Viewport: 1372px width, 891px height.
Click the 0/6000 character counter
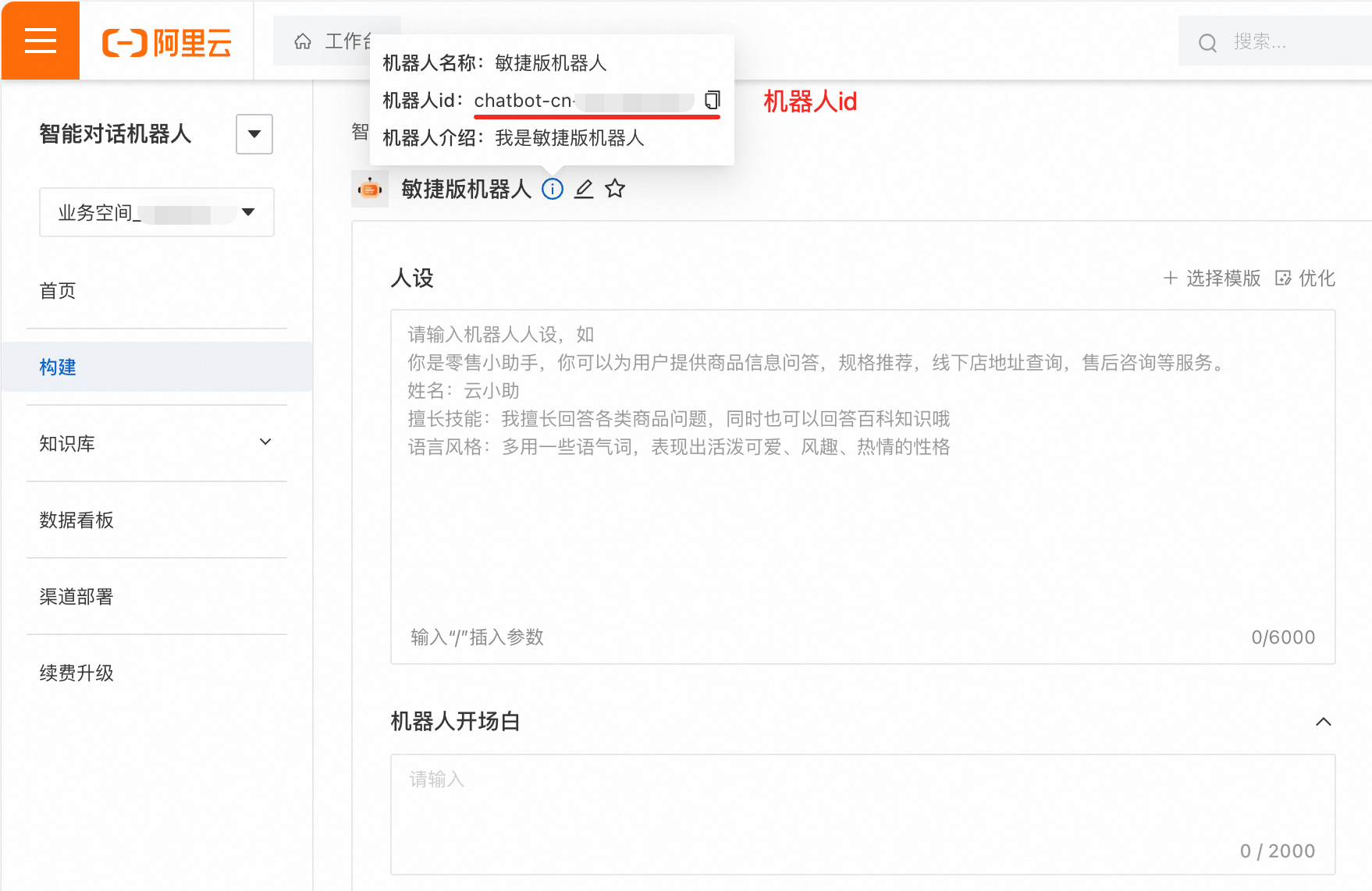pos(1283,637)
